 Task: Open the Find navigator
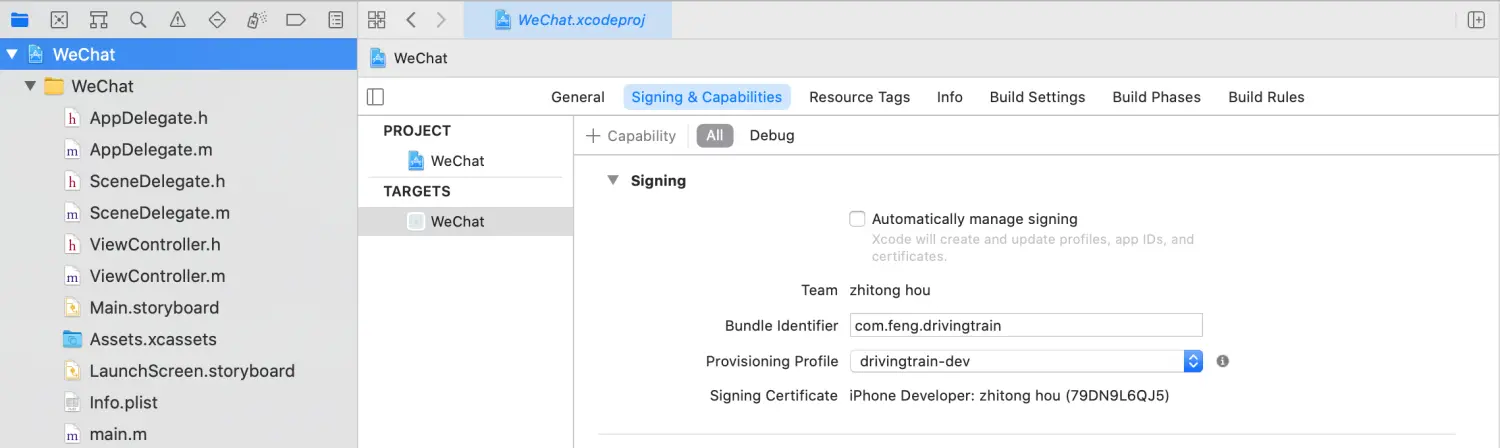click(x=138, y=20)
